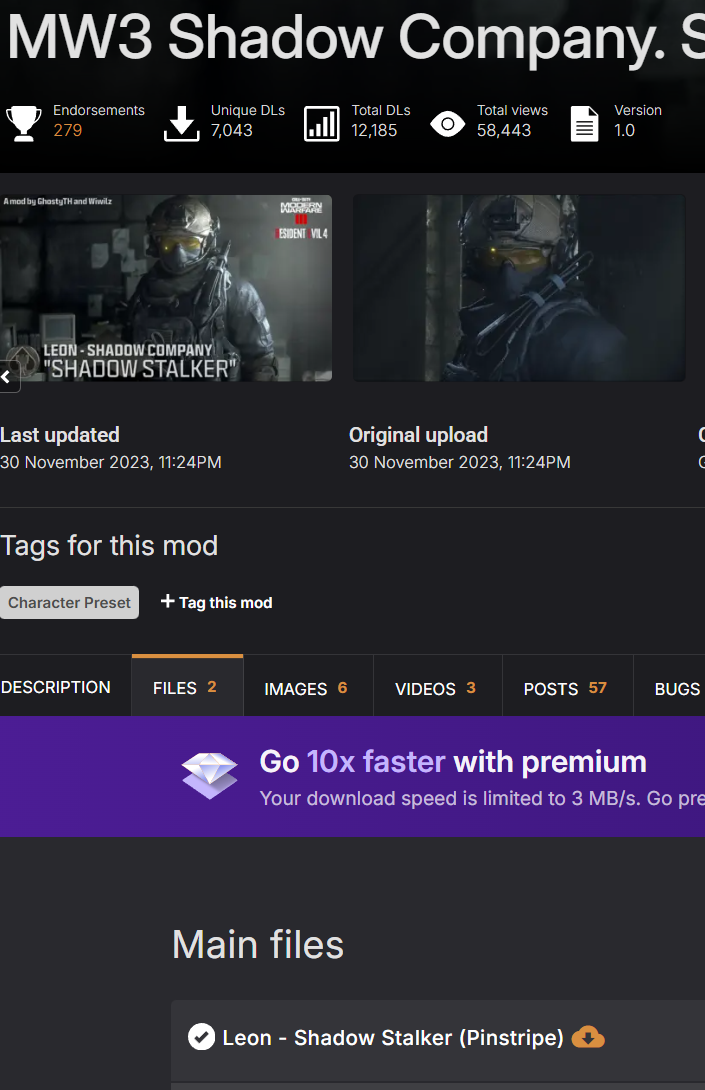Click the 279 endorsements count
The image size is (705, 1090).
click(x=67, y=131)
